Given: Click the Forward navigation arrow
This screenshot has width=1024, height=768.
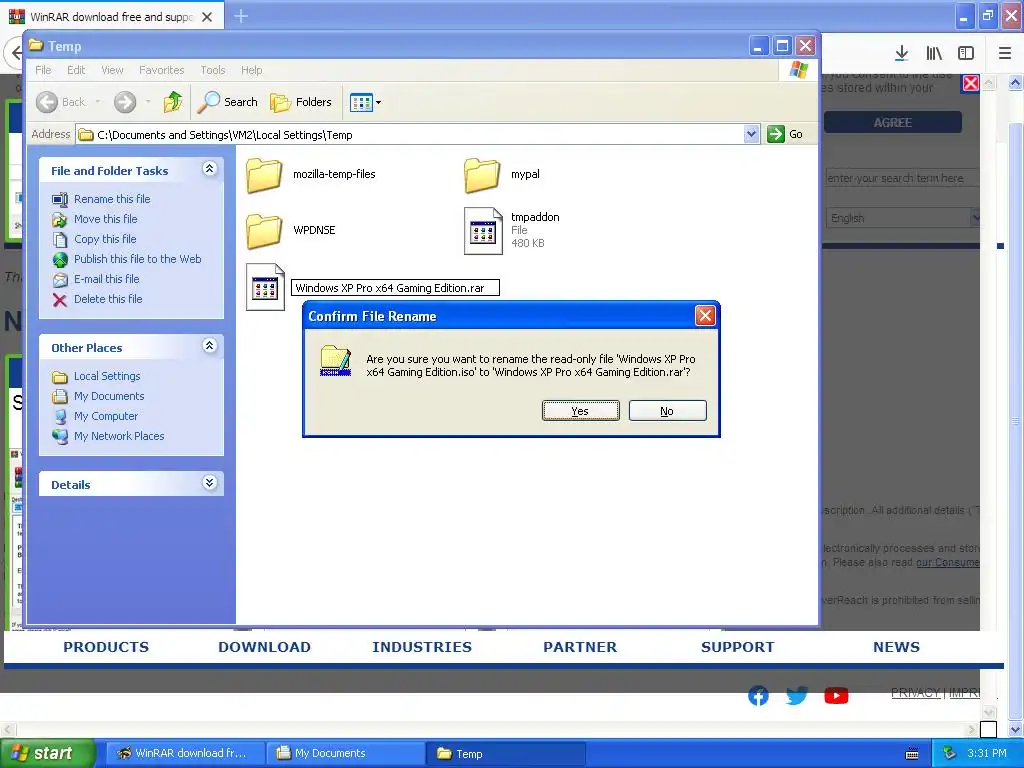Looking at the screenshot, I should [125, 102].
